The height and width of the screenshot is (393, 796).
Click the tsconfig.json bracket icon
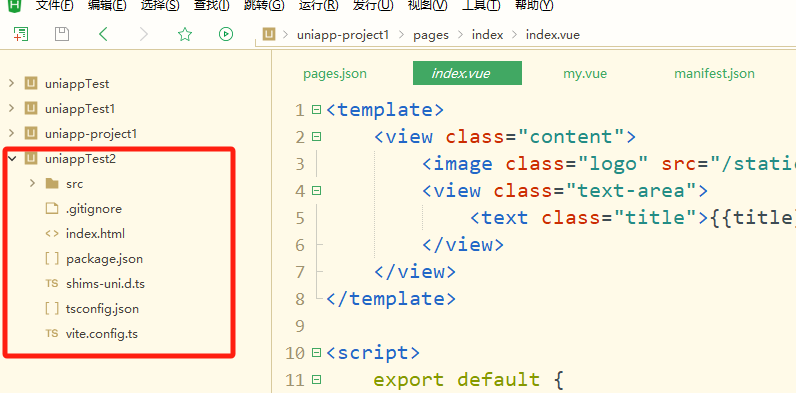click(52, 309)
